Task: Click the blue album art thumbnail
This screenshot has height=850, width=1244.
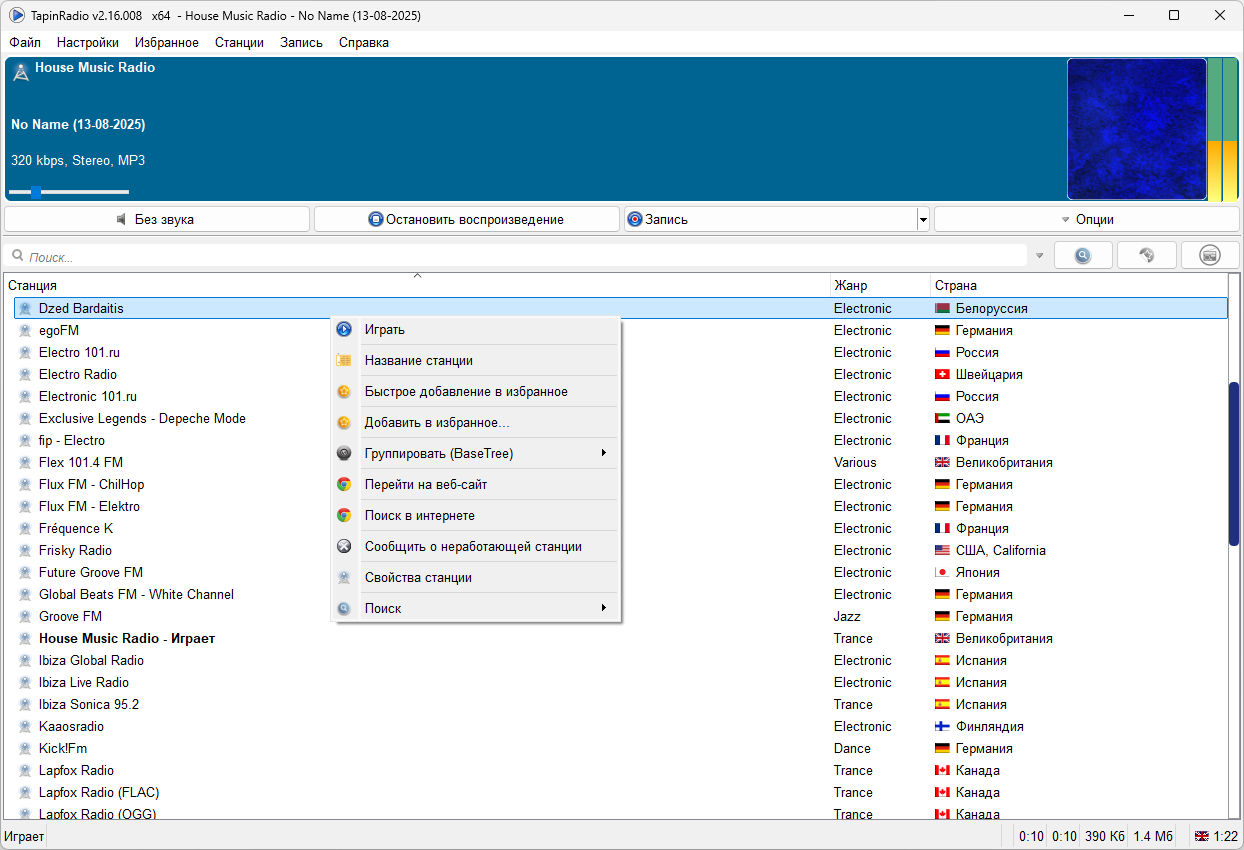Action: tap(1137, 129)
